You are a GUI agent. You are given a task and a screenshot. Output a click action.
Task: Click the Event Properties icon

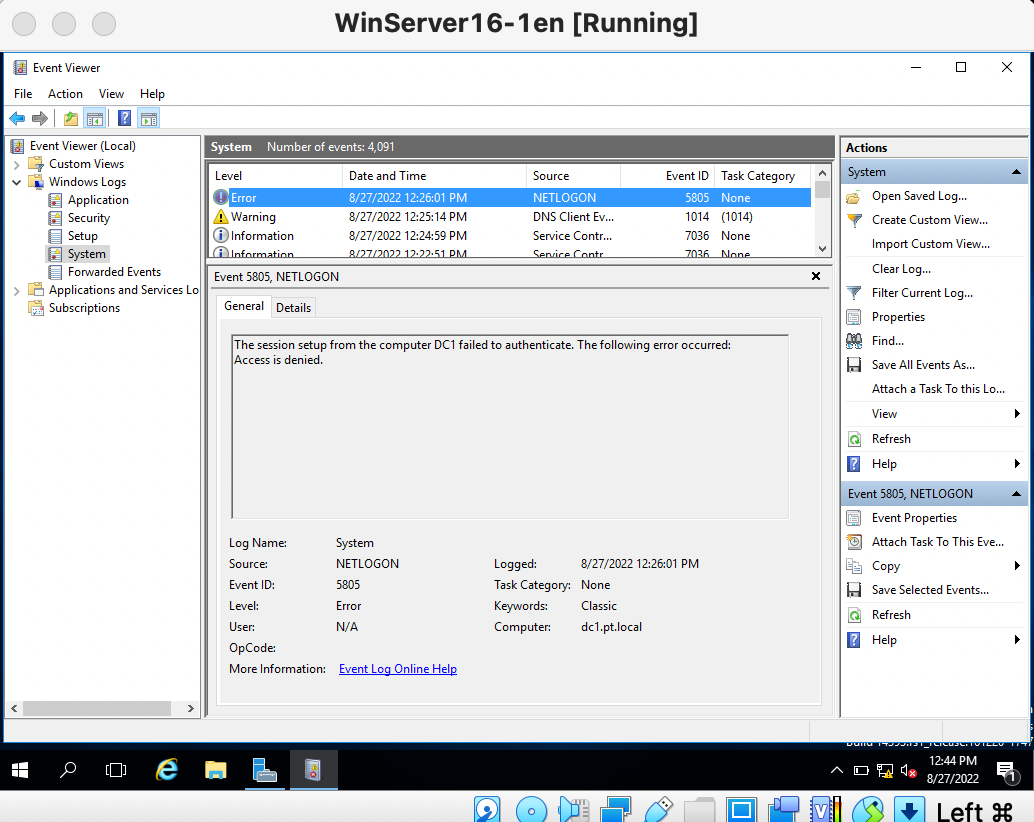[x=854, y=518]
